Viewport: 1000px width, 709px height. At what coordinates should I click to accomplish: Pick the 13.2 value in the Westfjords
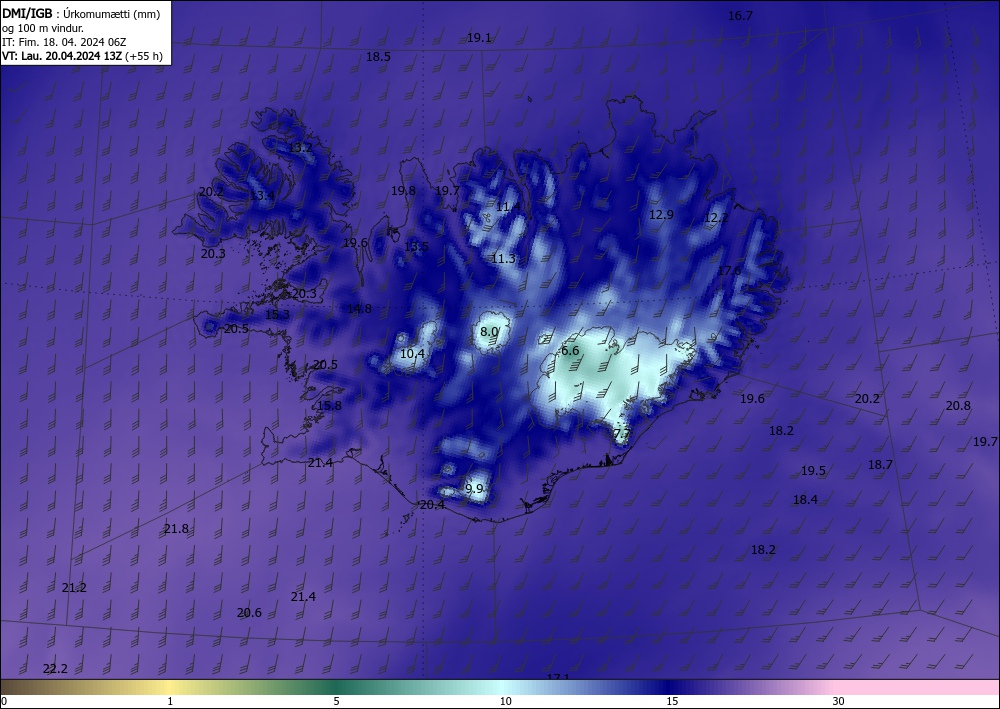[x=301, y=147]
